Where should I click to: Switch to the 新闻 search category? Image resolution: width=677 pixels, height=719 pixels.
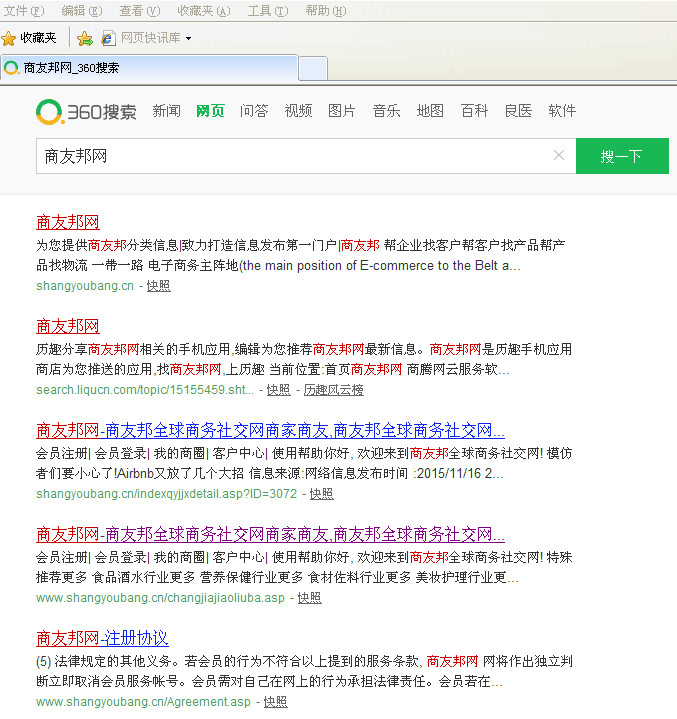166,111
